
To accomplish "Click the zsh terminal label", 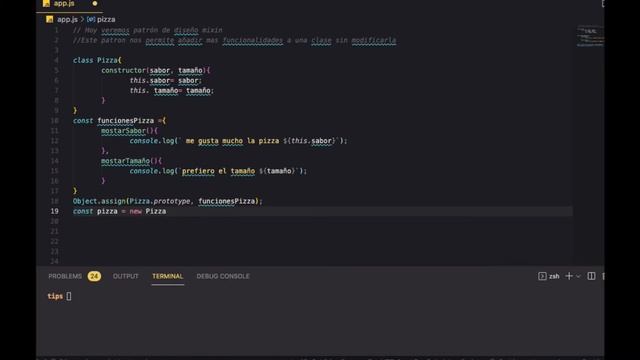I will click(554, 276).
